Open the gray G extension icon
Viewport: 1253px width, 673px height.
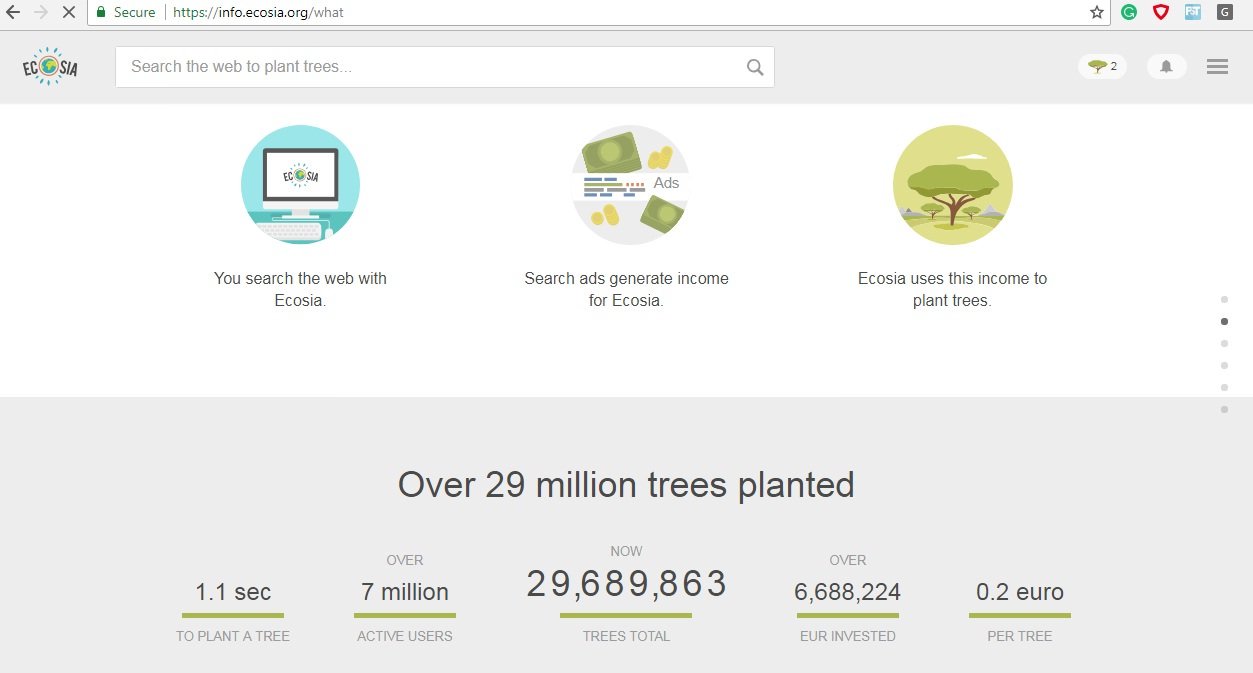tap(1224, 13)
